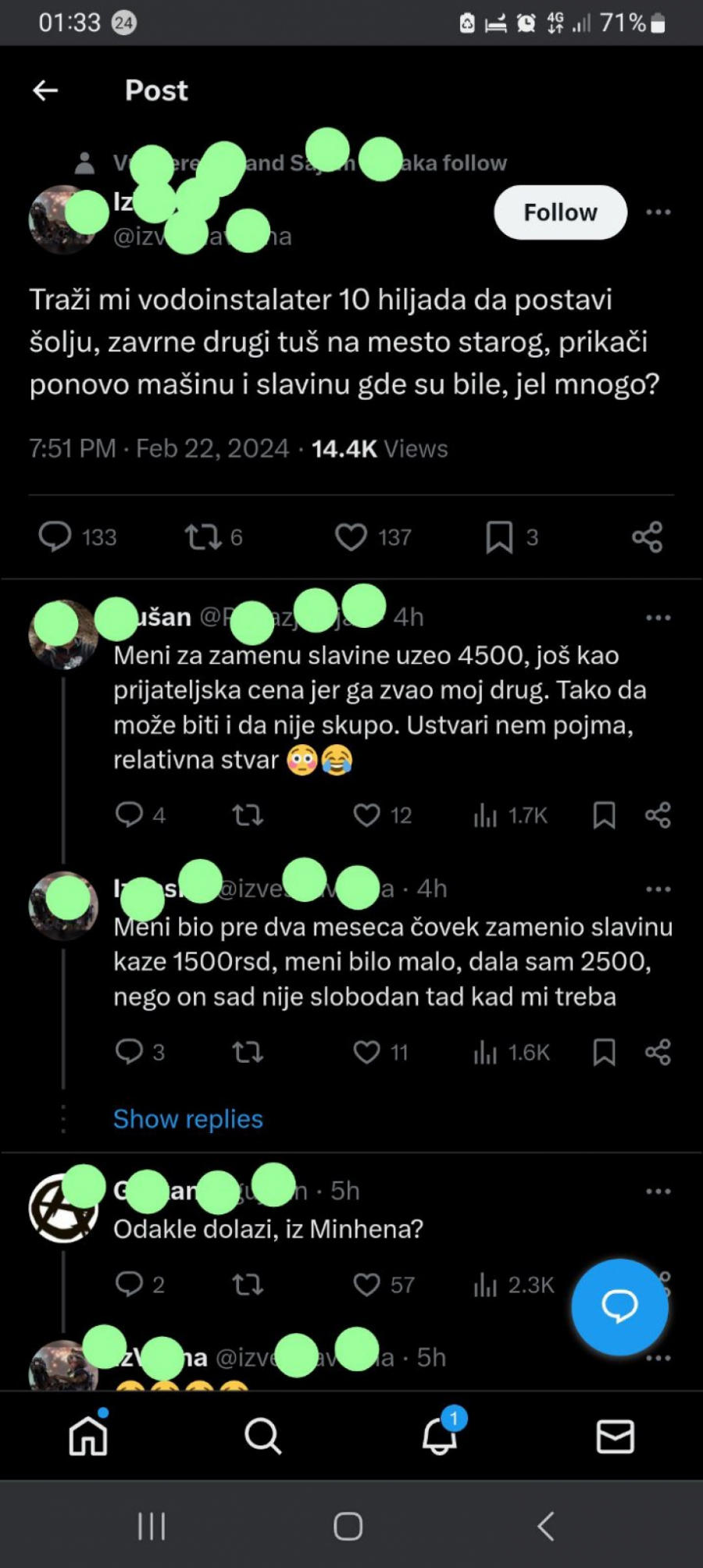Show replies under the second comment
Image resolution: width=703 pixels, height=1568 pixels.
coord(187,1118)
